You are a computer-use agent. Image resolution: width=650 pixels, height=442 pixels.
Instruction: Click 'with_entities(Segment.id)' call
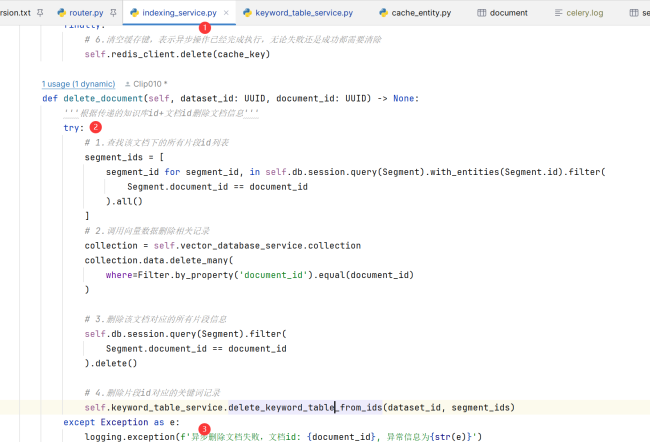pos(496,172)
